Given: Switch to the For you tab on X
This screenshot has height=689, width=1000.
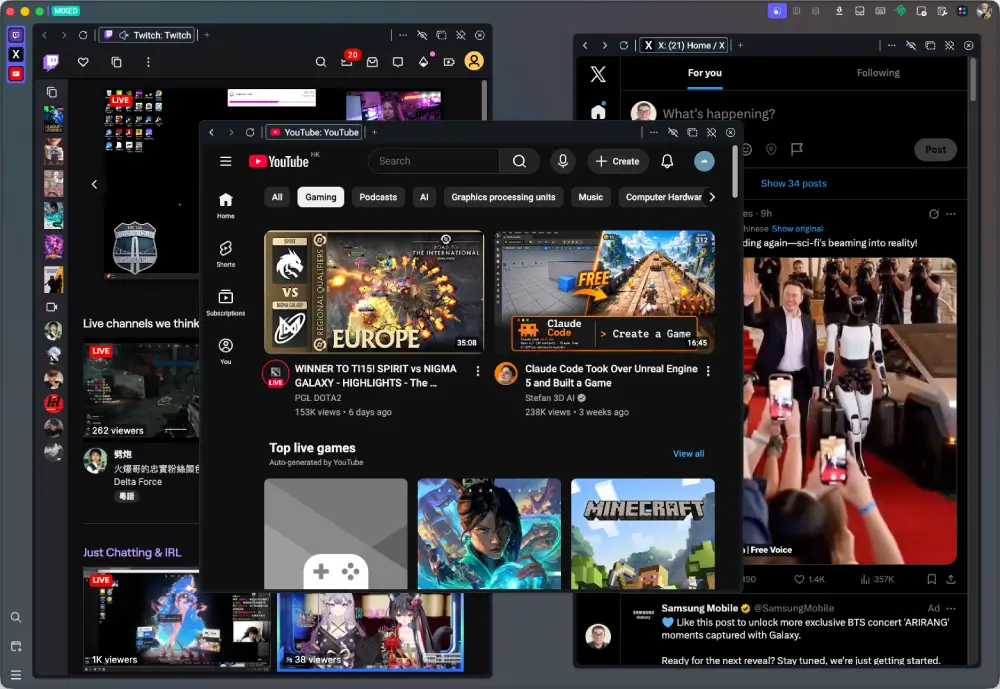Looking at the screenshot, I should pyautogui.click(x=705, y=73).
